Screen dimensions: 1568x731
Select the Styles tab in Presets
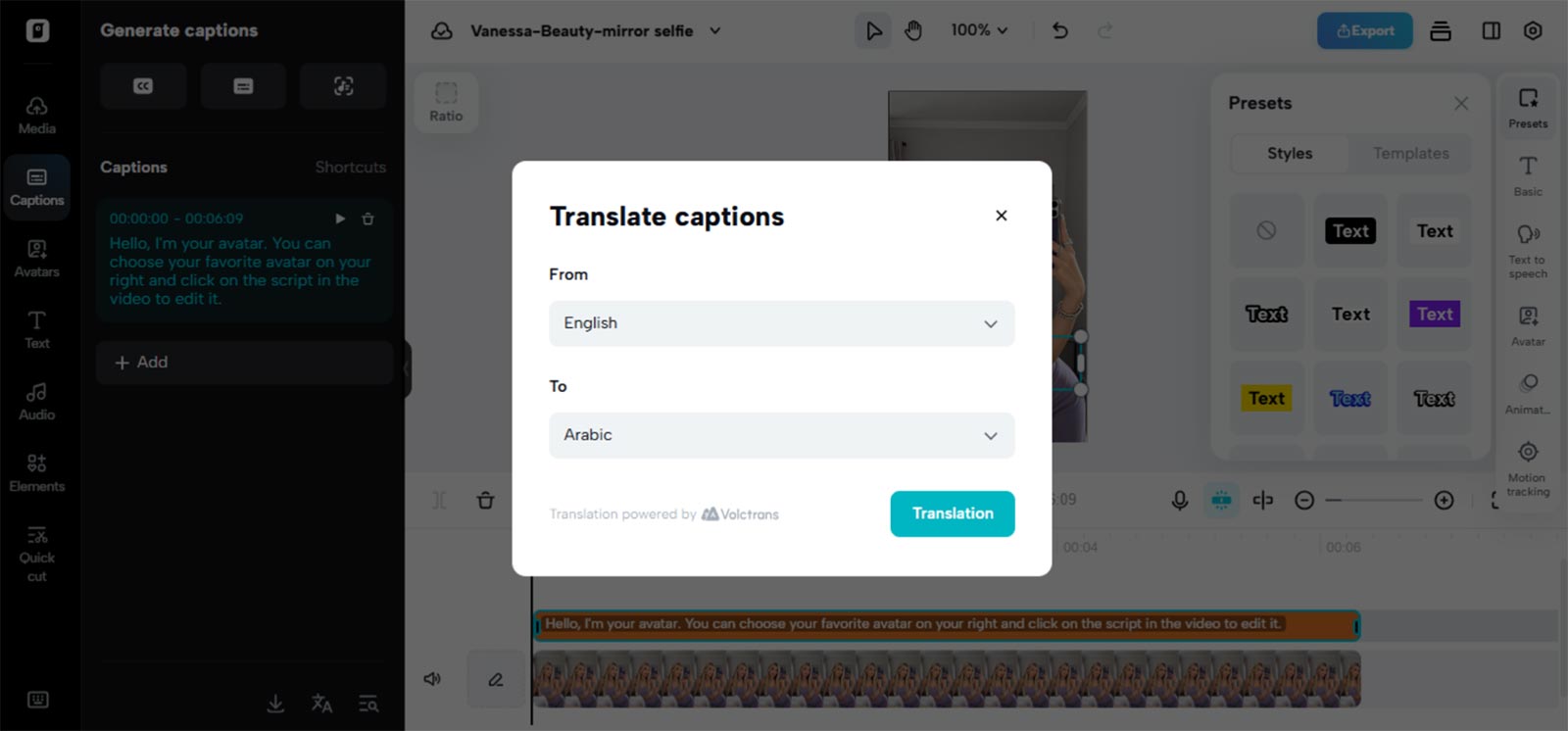pyautogui.click(x=1290, y=154)
